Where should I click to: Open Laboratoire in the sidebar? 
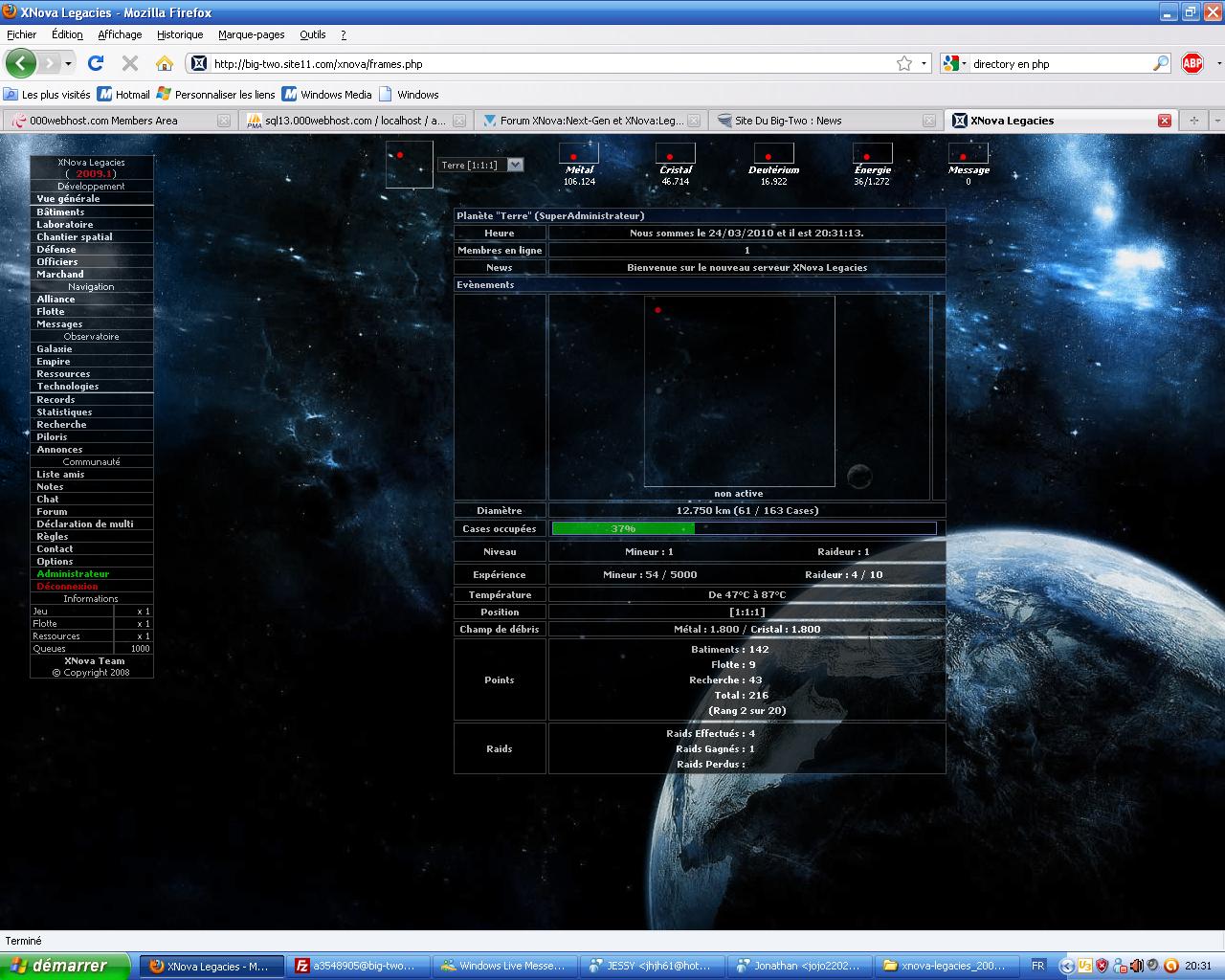click(x=65, y=224)
